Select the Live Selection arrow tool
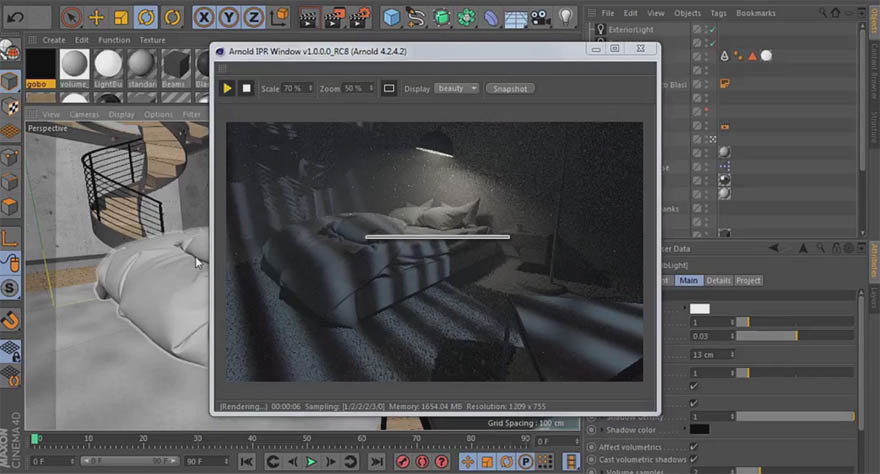880x474 pixels. click(x=71, y=17)
